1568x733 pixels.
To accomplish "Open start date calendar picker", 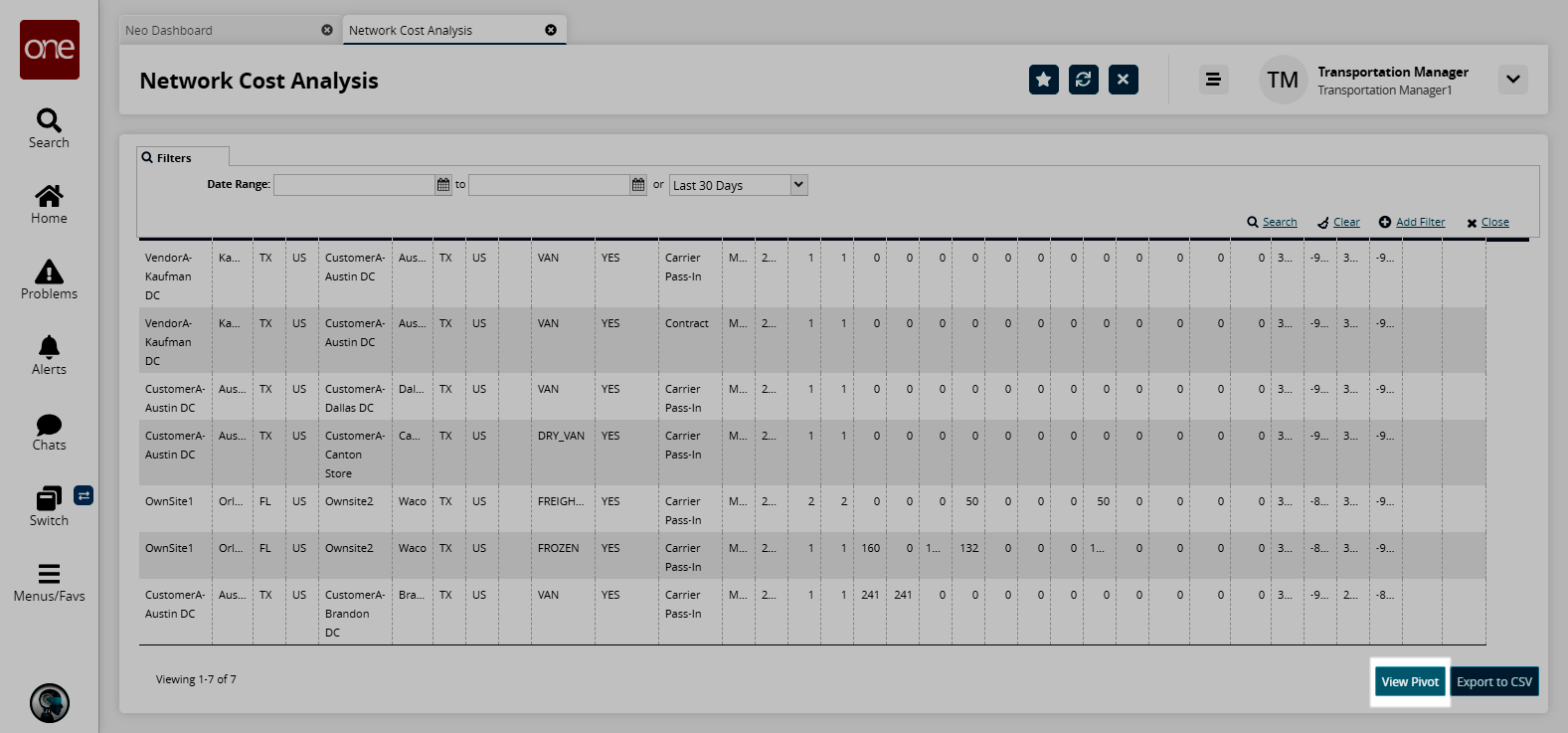I will (443, 185).
